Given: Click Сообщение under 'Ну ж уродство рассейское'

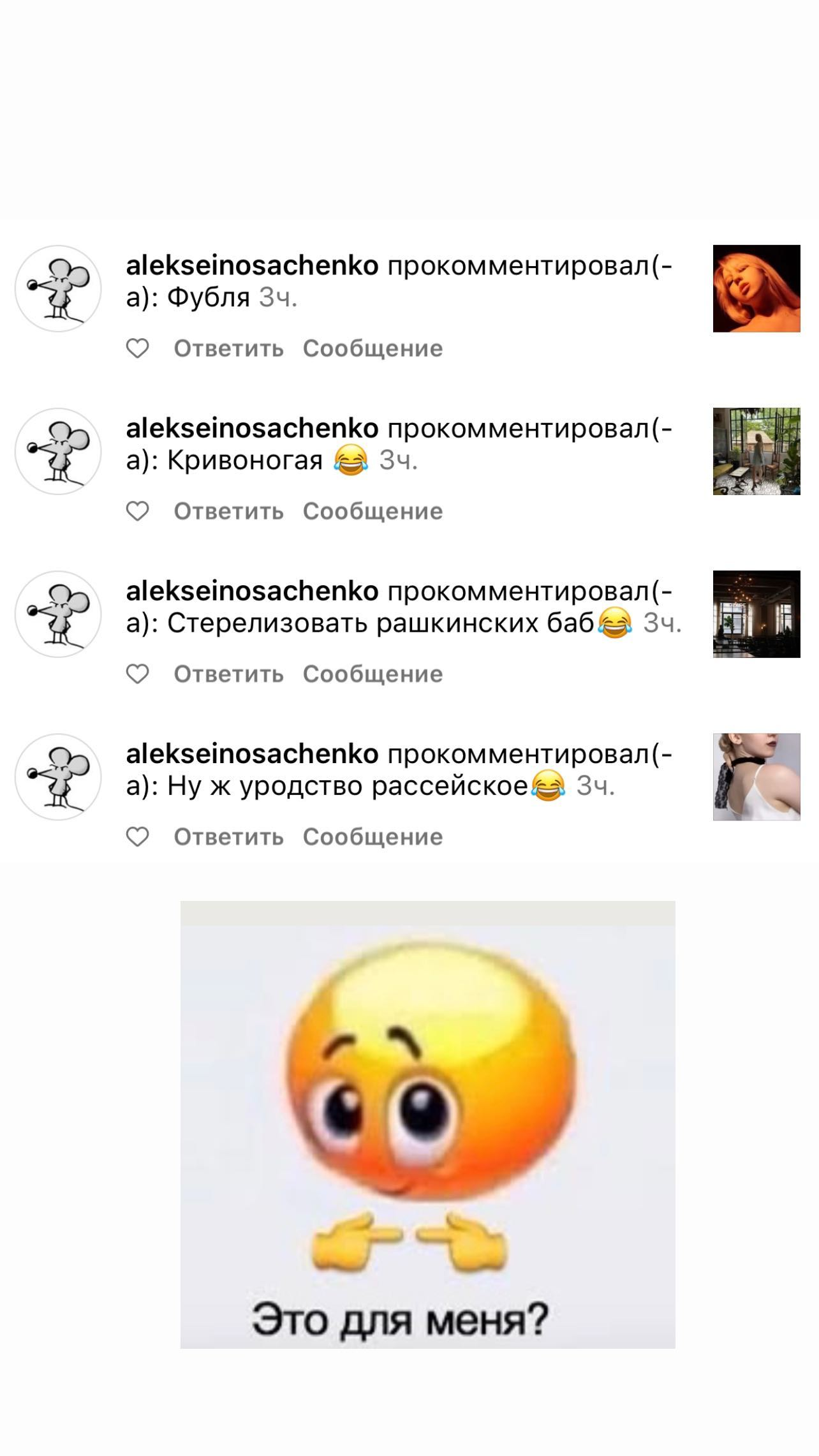Looking at the screenshot, I should click(x=373, y=836).
